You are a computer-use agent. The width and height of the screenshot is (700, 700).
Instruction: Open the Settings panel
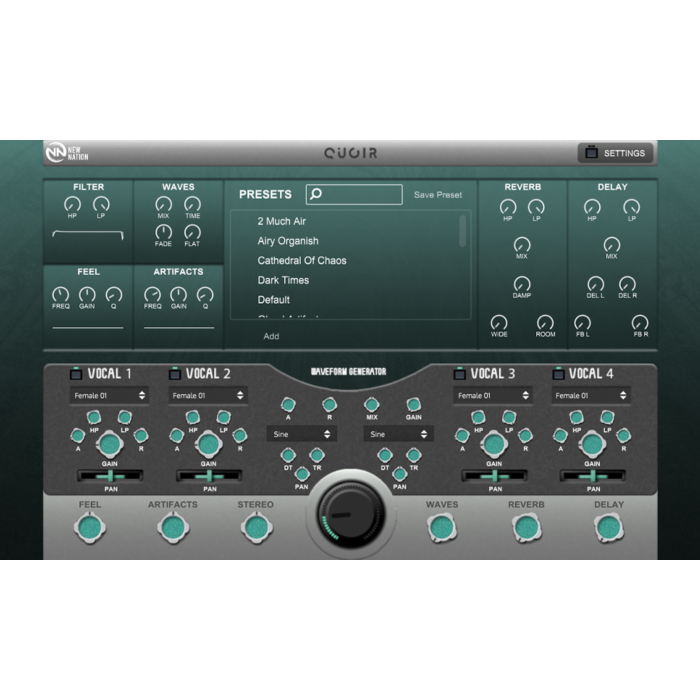point(615,153)
